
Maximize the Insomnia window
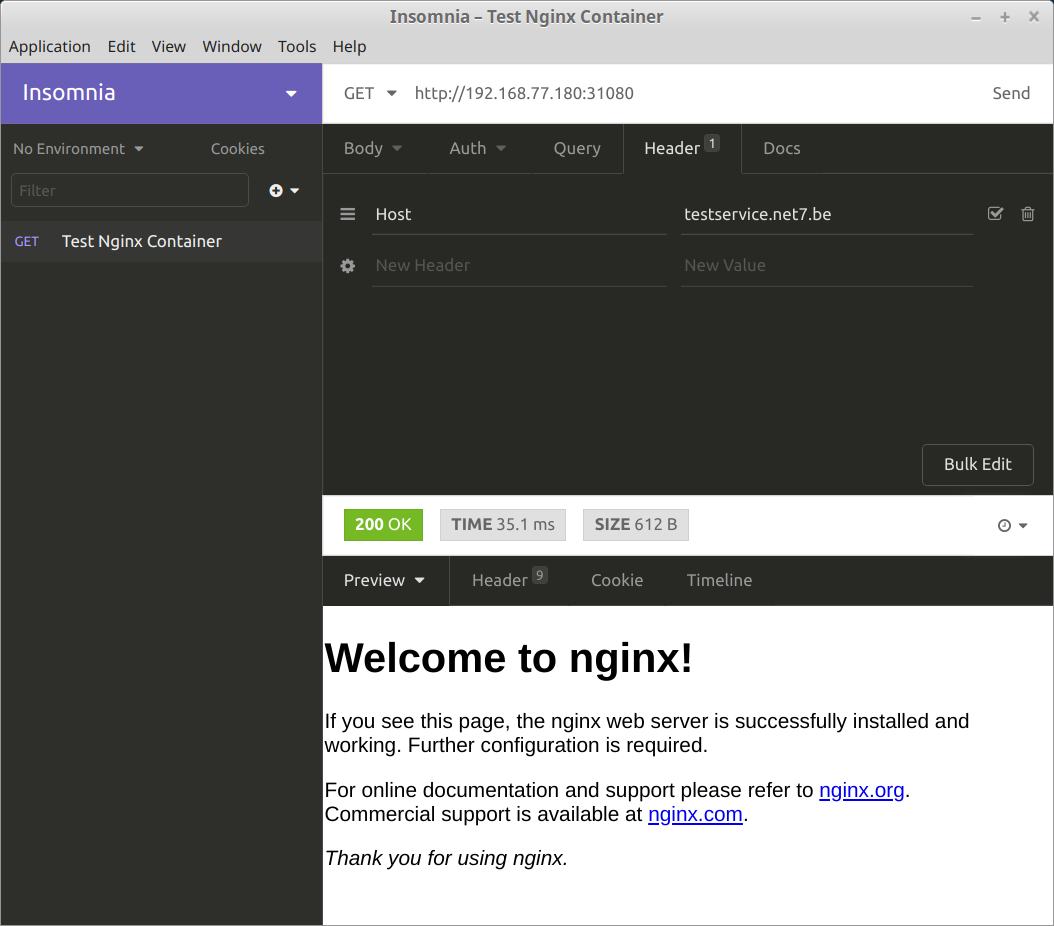point(1004,17)
